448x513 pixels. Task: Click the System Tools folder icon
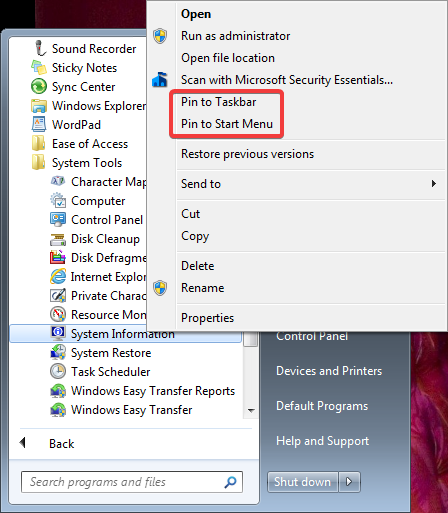coord(39,162)
